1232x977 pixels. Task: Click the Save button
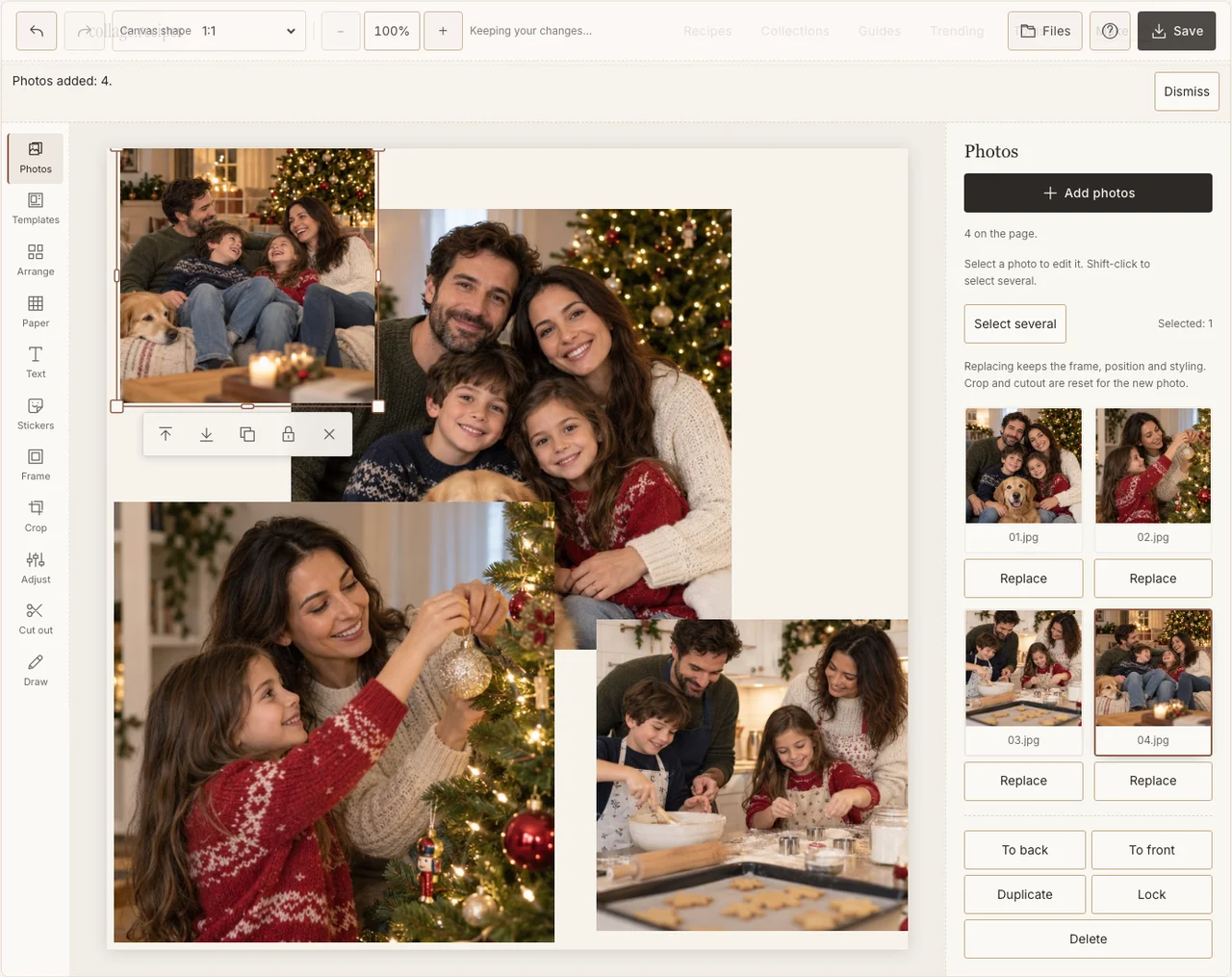tap(1176, 31)
